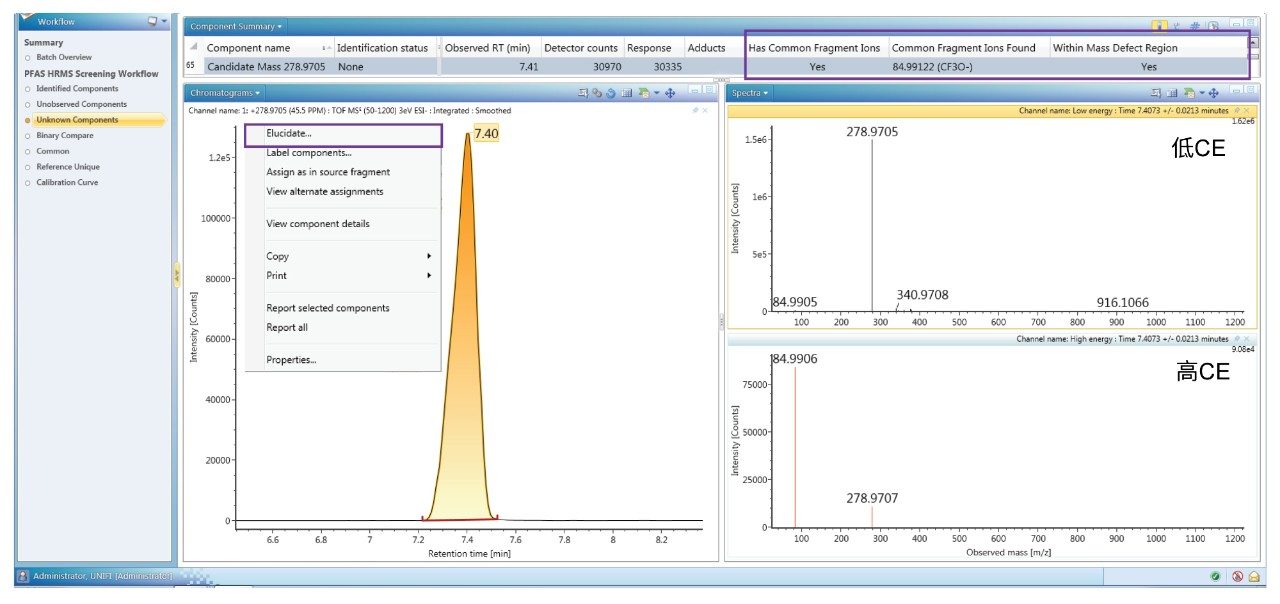
Task: Collapse the left Workflow side panel handle
Action: (177, 274)
